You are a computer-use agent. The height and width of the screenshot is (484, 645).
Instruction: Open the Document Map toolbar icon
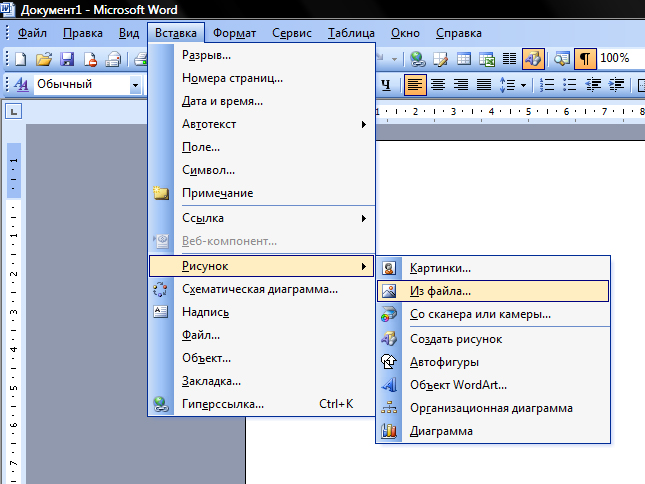(x=561, y=59)
